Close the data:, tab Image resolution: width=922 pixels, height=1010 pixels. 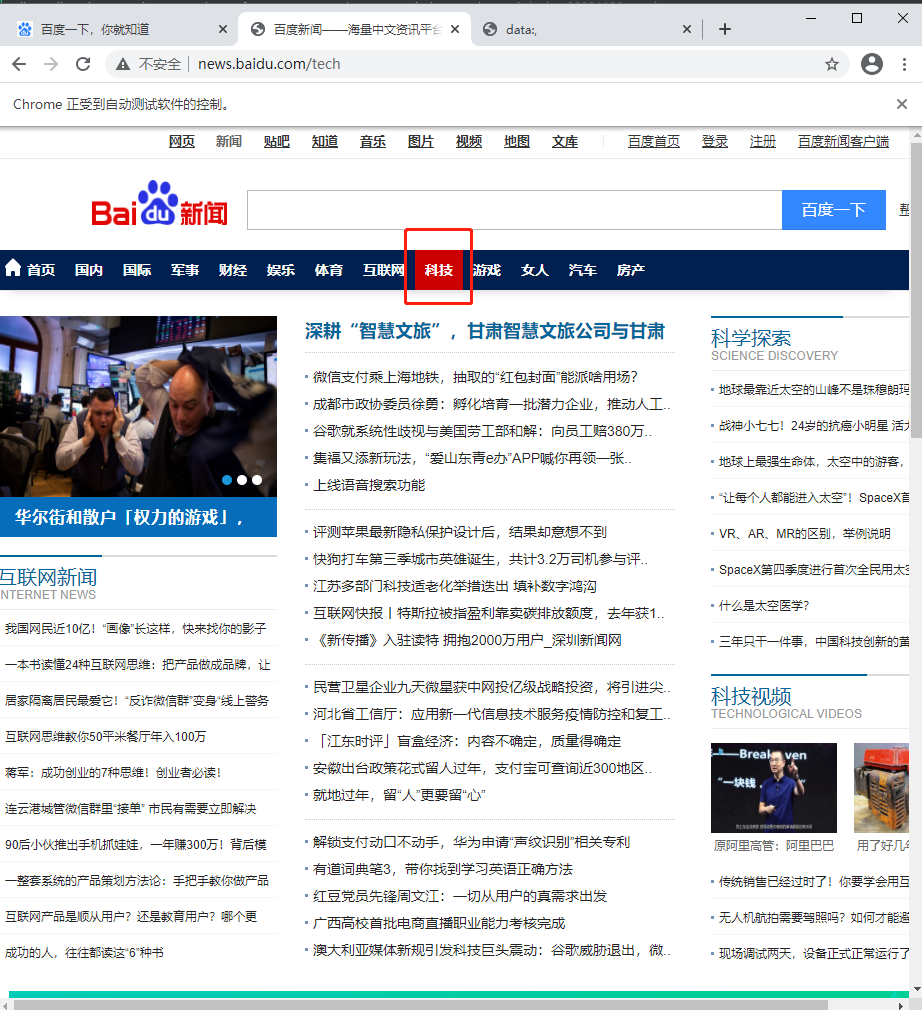tap(687, 29)
